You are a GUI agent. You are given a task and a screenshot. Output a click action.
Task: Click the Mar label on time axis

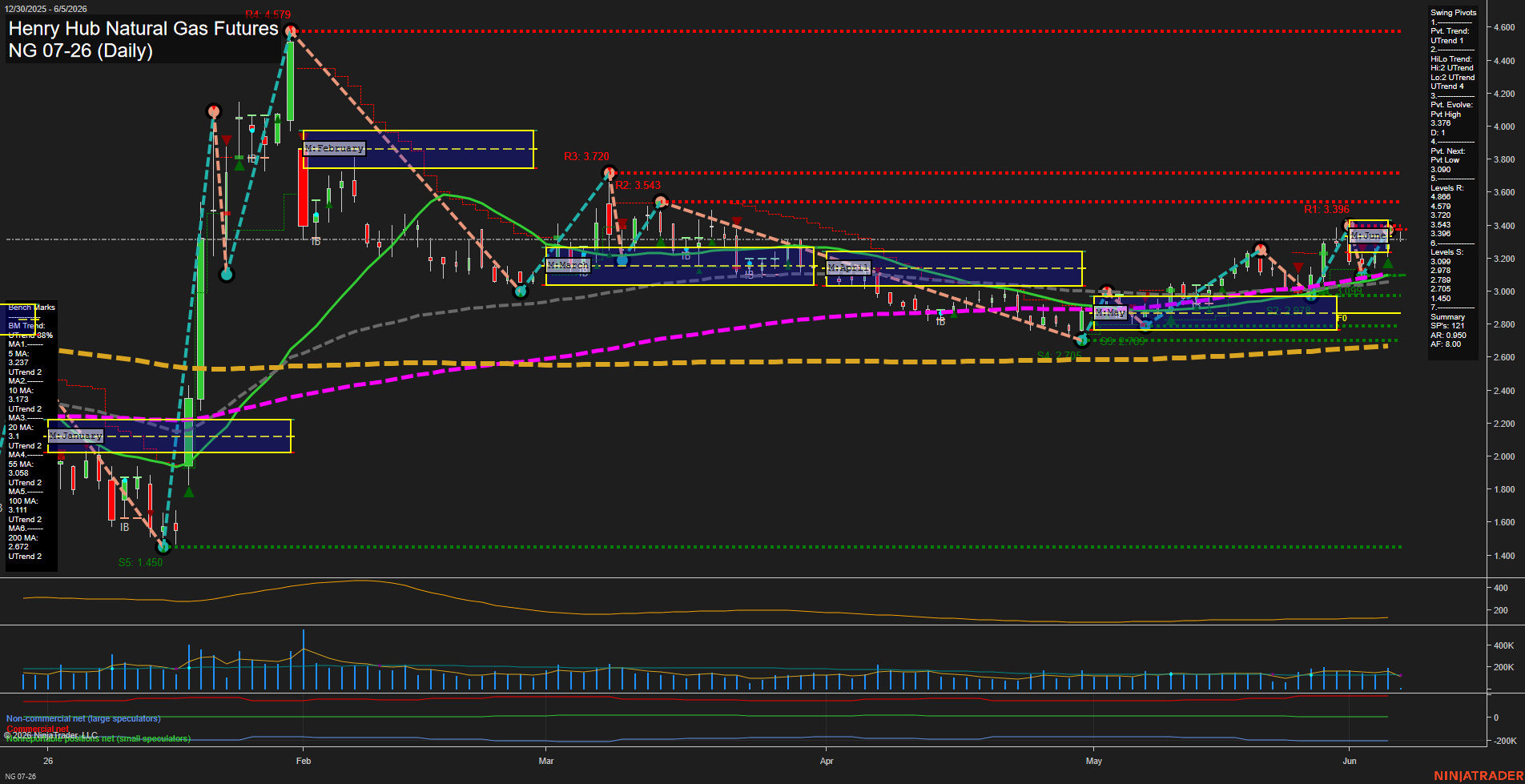(x=546, y=761)
